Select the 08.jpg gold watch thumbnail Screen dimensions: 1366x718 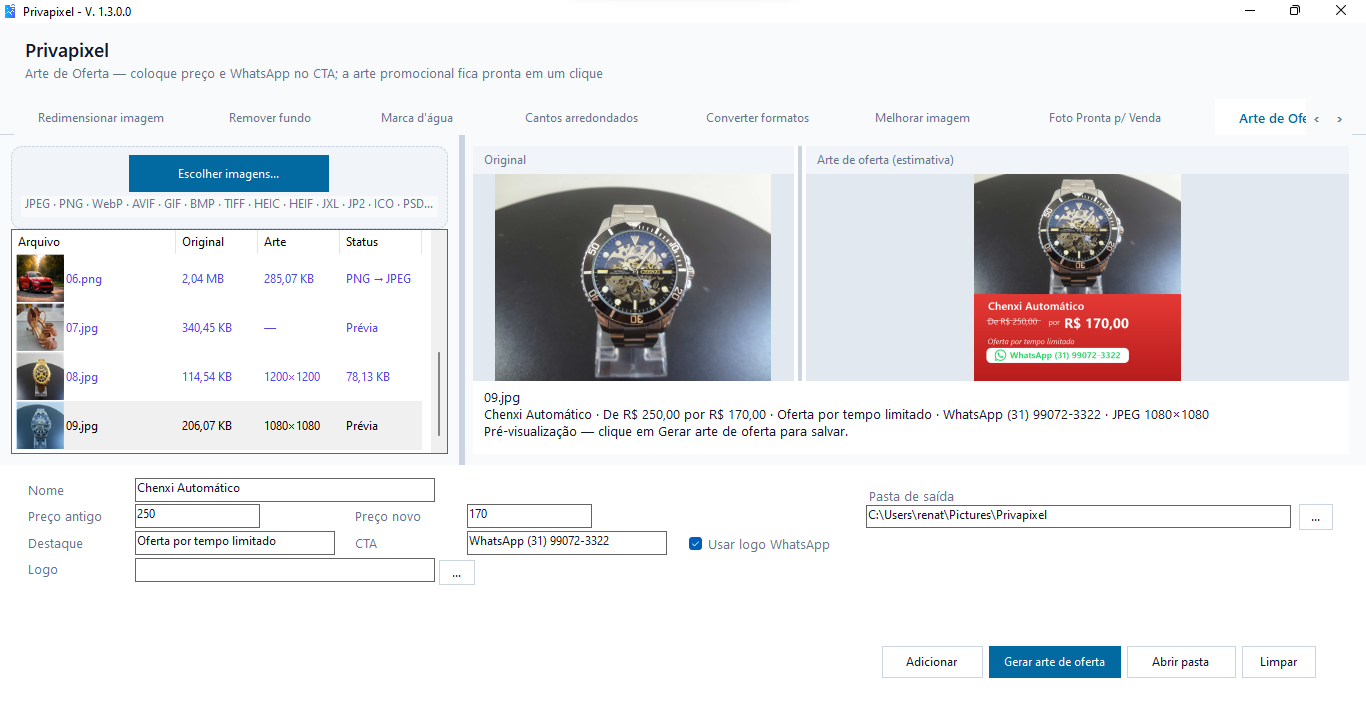[x=40, y=377]
